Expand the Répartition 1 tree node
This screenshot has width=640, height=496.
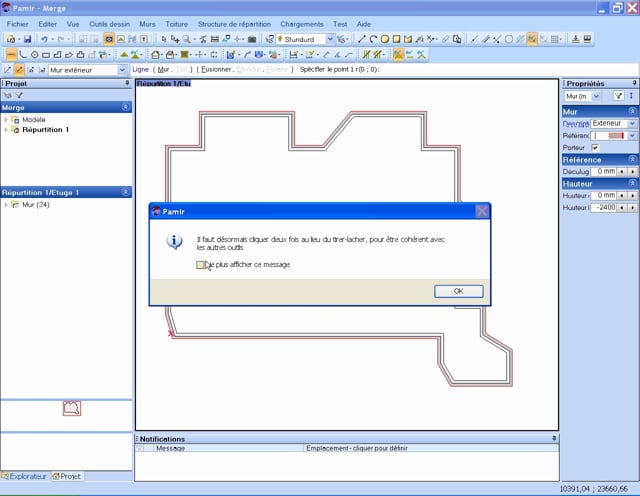tap(6, 130)
